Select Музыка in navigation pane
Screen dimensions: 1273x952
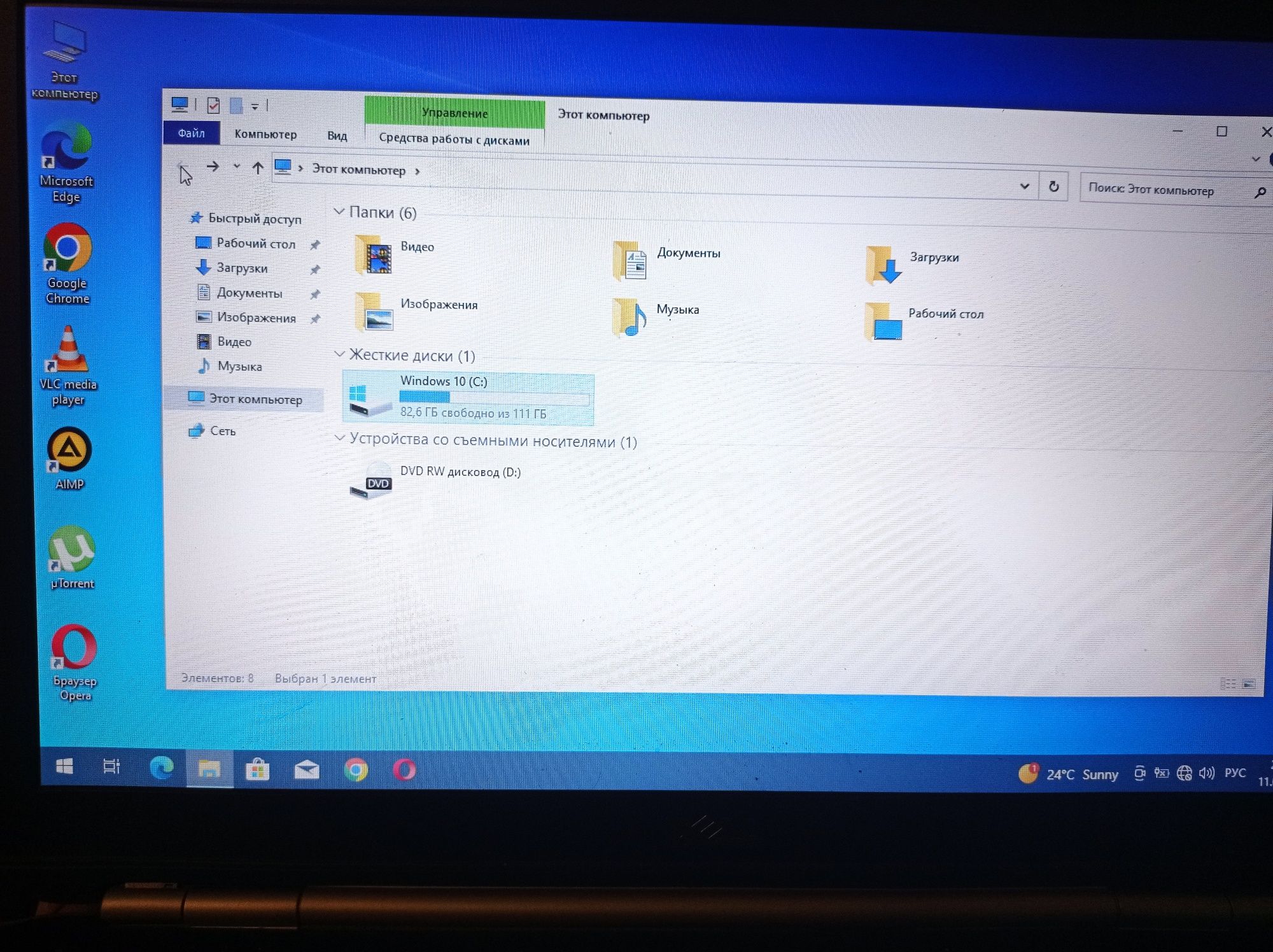pyautogui.click(x=230, y=366)
